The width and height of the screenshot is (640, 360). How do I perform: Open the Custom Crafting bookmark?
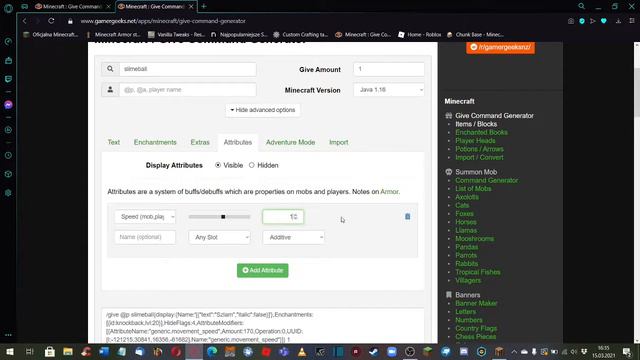coord(301,35)
